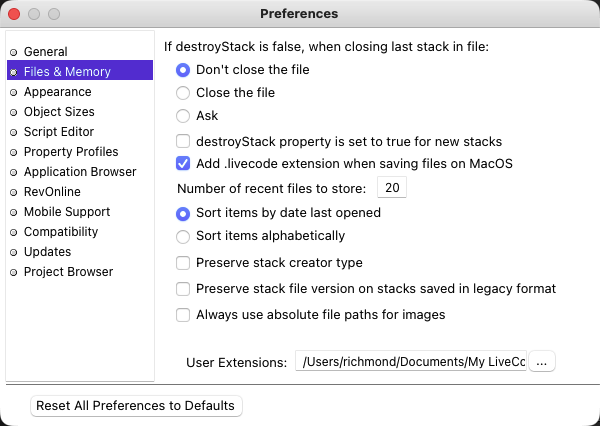
Task: Open the Script Editor preferences pane
Action: [x=58, y=131]
